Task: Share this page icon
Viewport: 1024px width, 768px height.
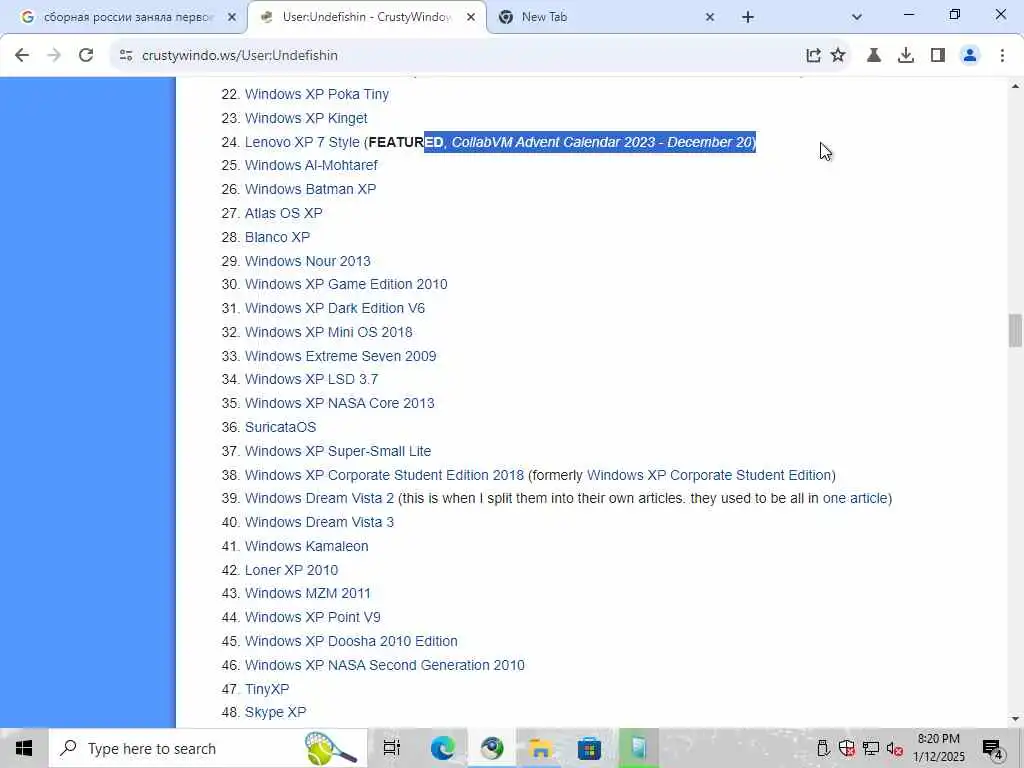Action: click(x=813, y=56)
